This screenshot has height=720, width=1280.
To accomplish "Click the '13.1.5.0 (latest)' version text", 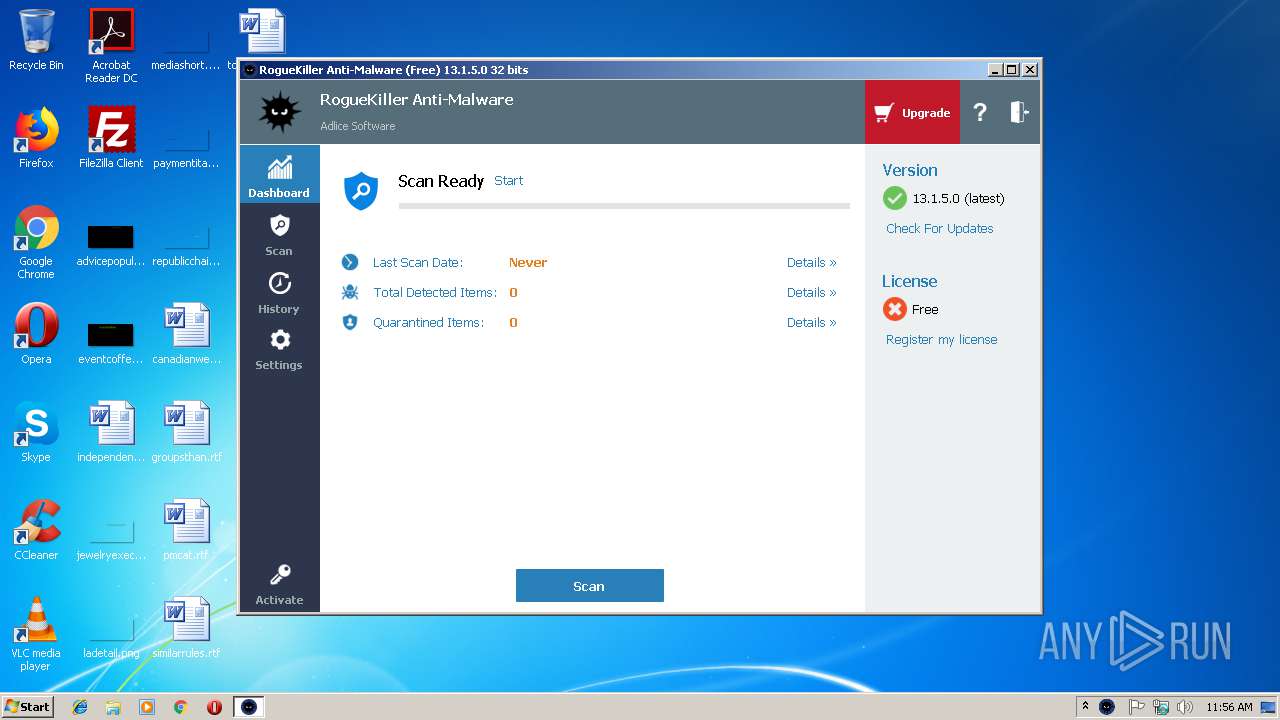I will (959, 199).
